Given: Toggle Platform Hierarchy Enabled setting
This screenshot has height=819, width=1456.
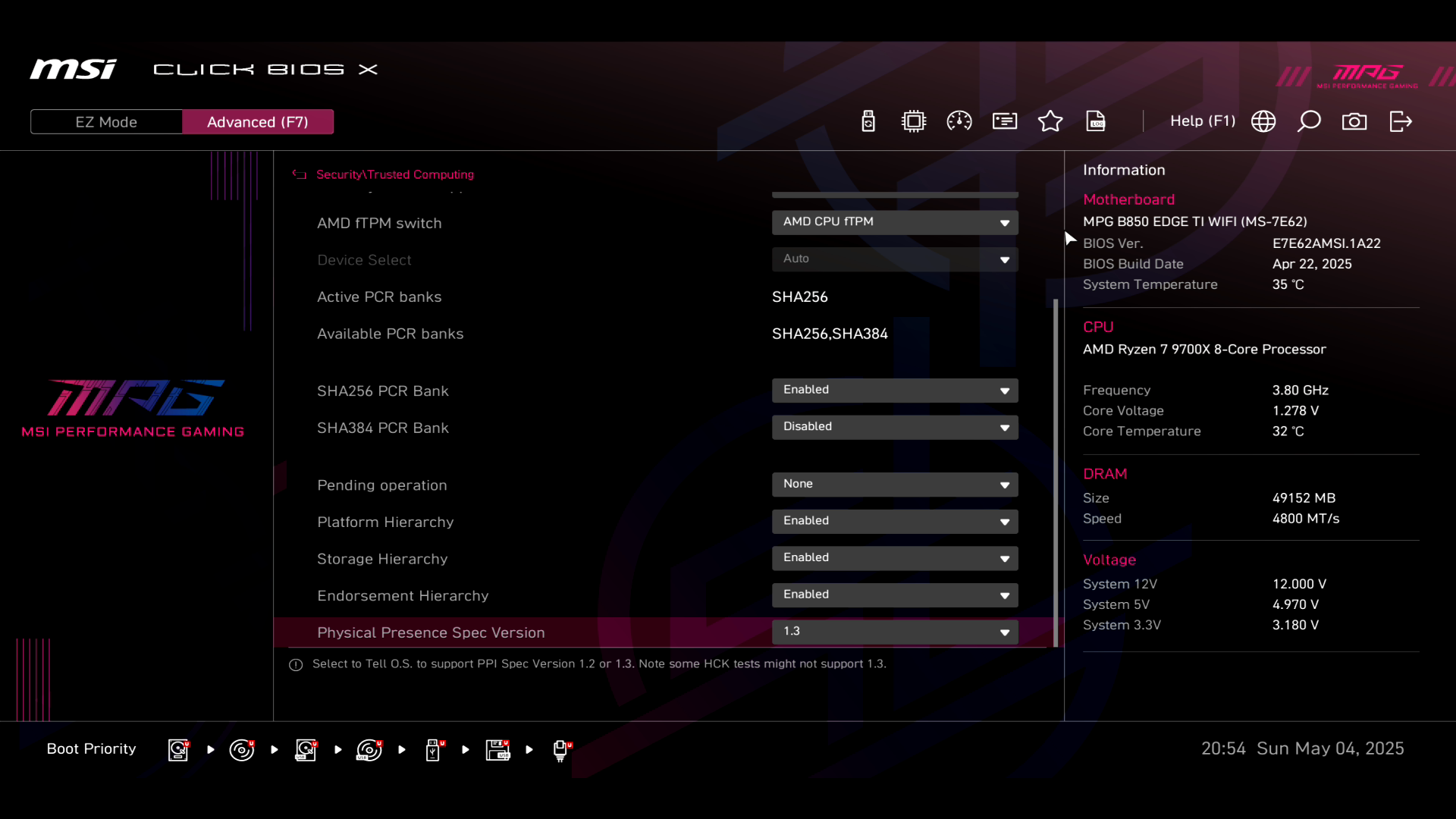Looking at the screenshot, I should (x=895, y=521).
